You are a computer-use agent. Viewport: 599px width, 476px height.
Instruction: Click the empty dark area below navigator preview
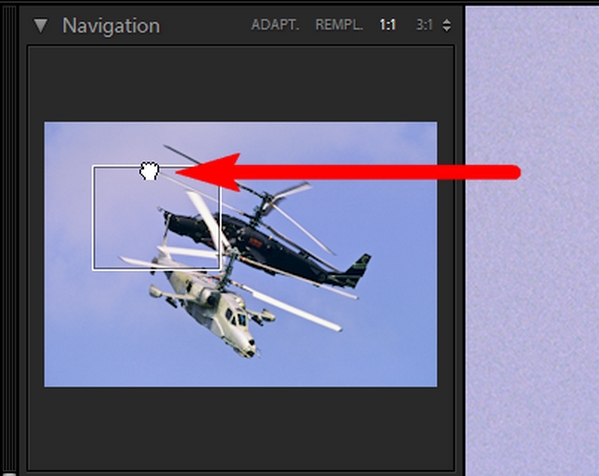pyautogui.click(x=241, y=428)
